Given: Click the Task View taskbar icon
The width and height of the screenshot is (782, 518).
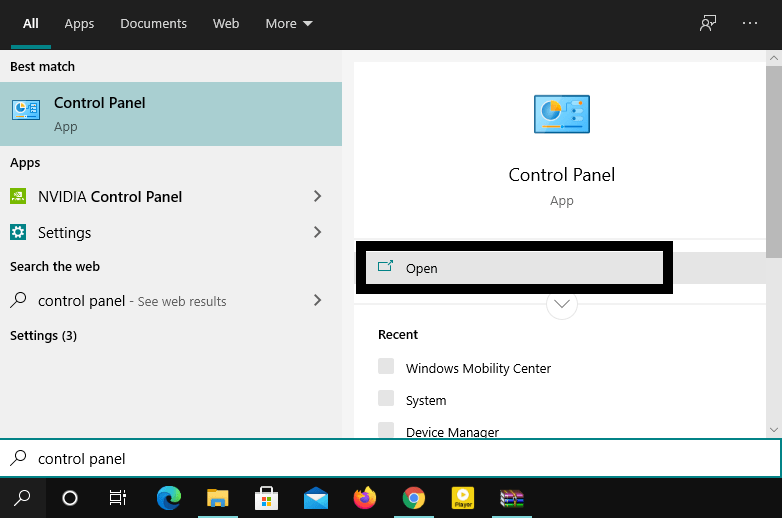Looking at the screenshot, I should 118,497.
